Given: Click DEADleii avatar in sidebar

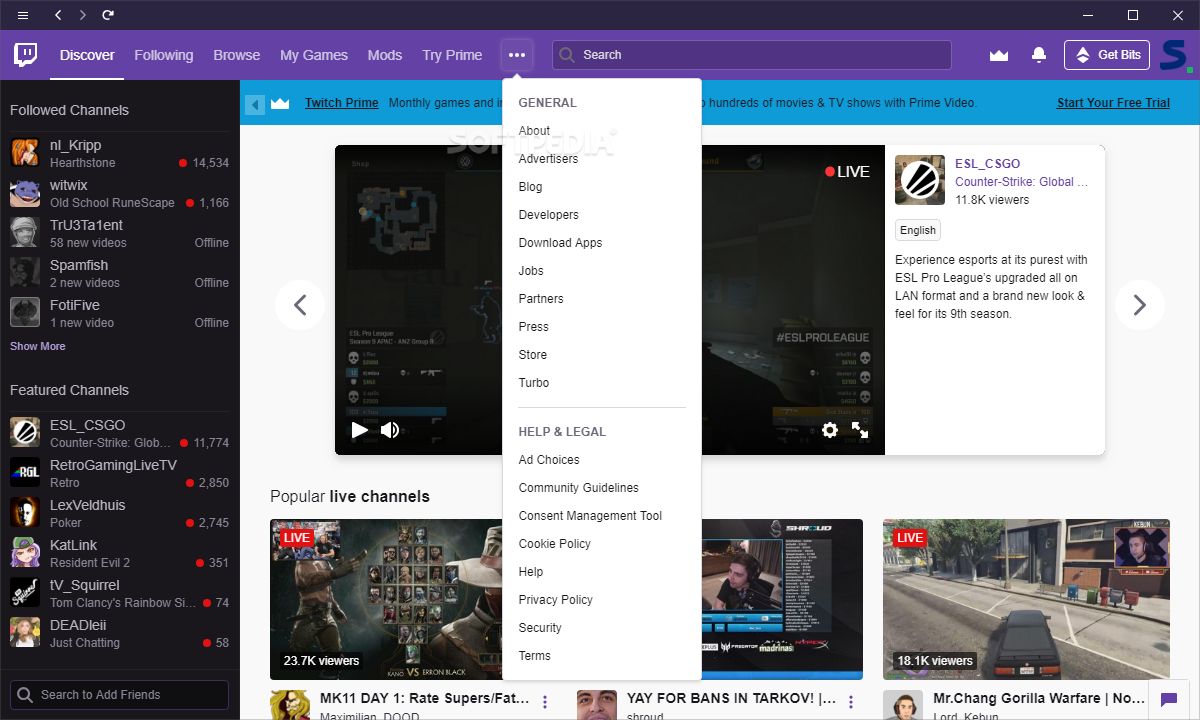Looking at the screenshot, I should (x=25, y=633).
